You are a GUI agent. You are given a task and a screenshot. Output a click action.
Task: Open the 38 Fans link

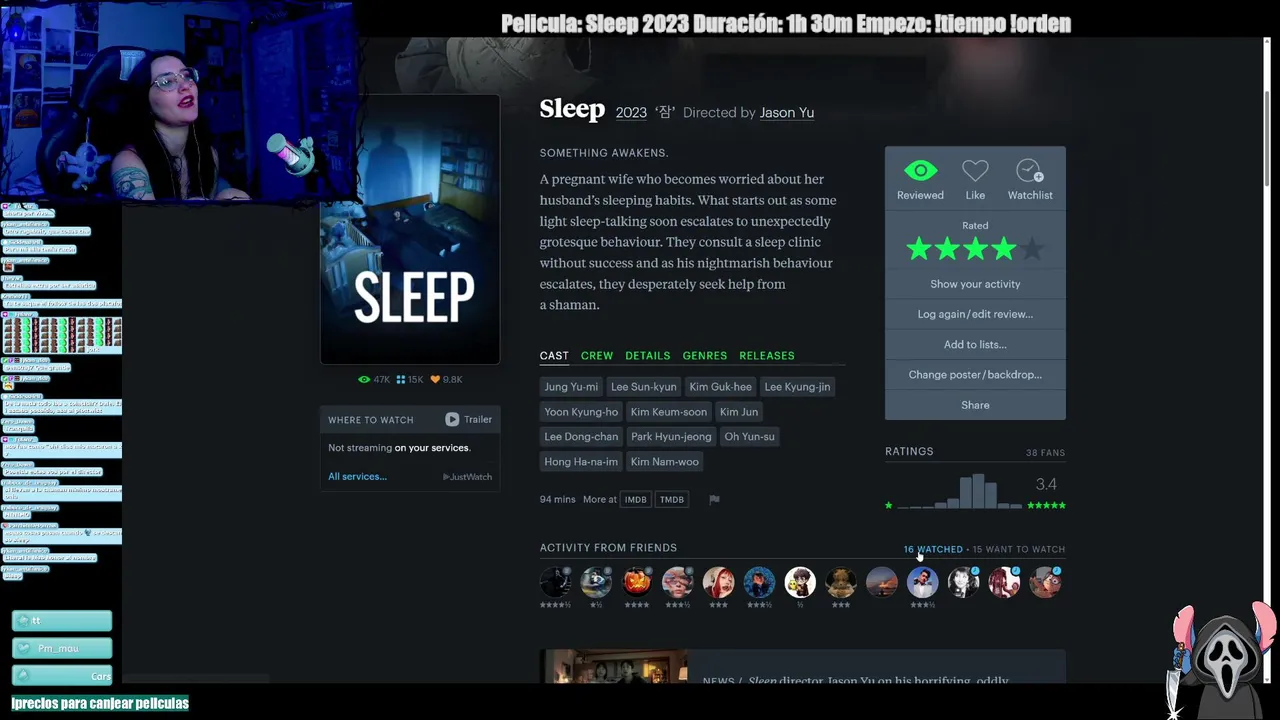[x=1046, y=453]
